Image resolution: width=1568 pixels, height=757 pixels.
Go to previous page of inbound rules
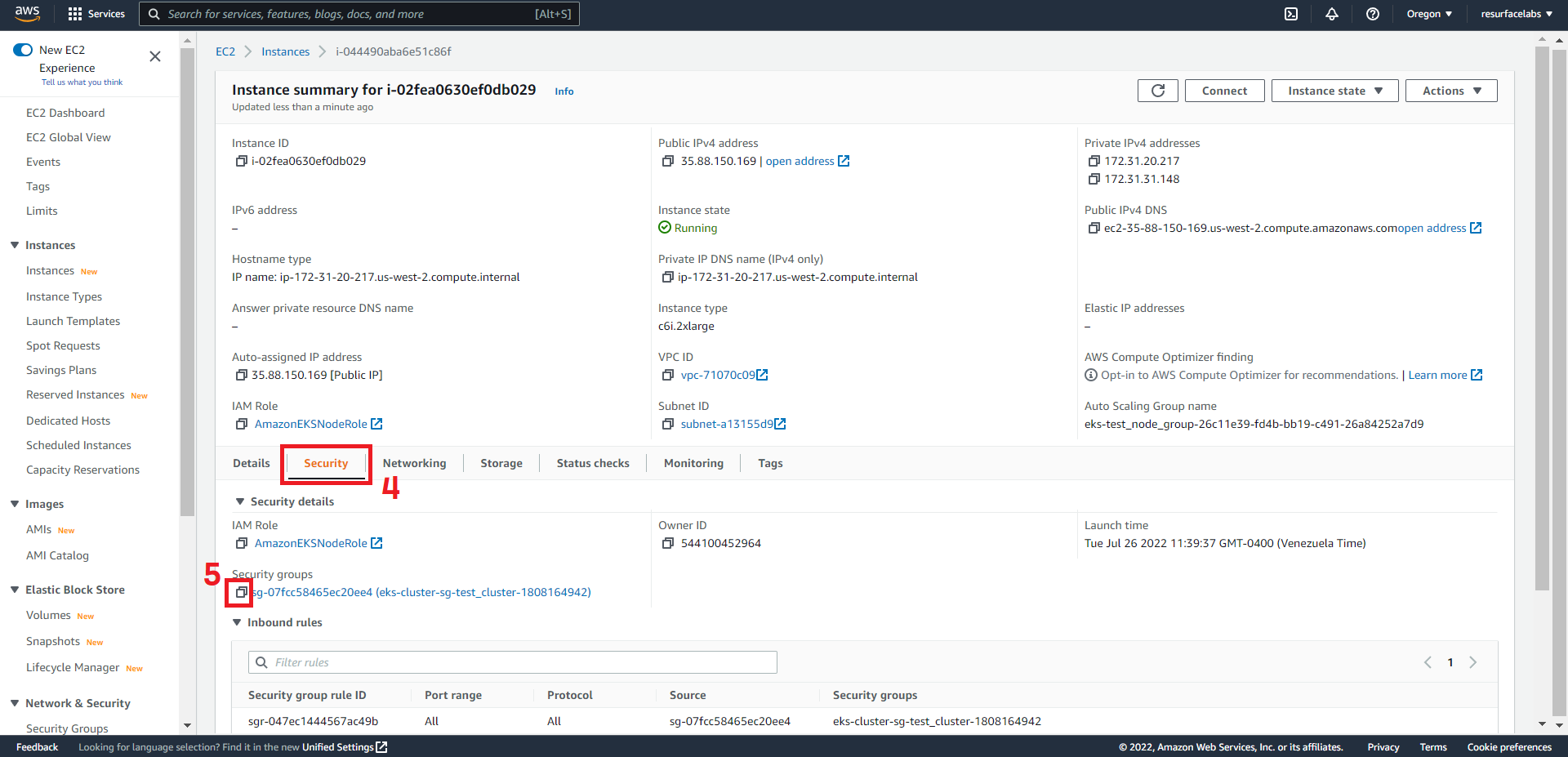[x=1428, y=662]
